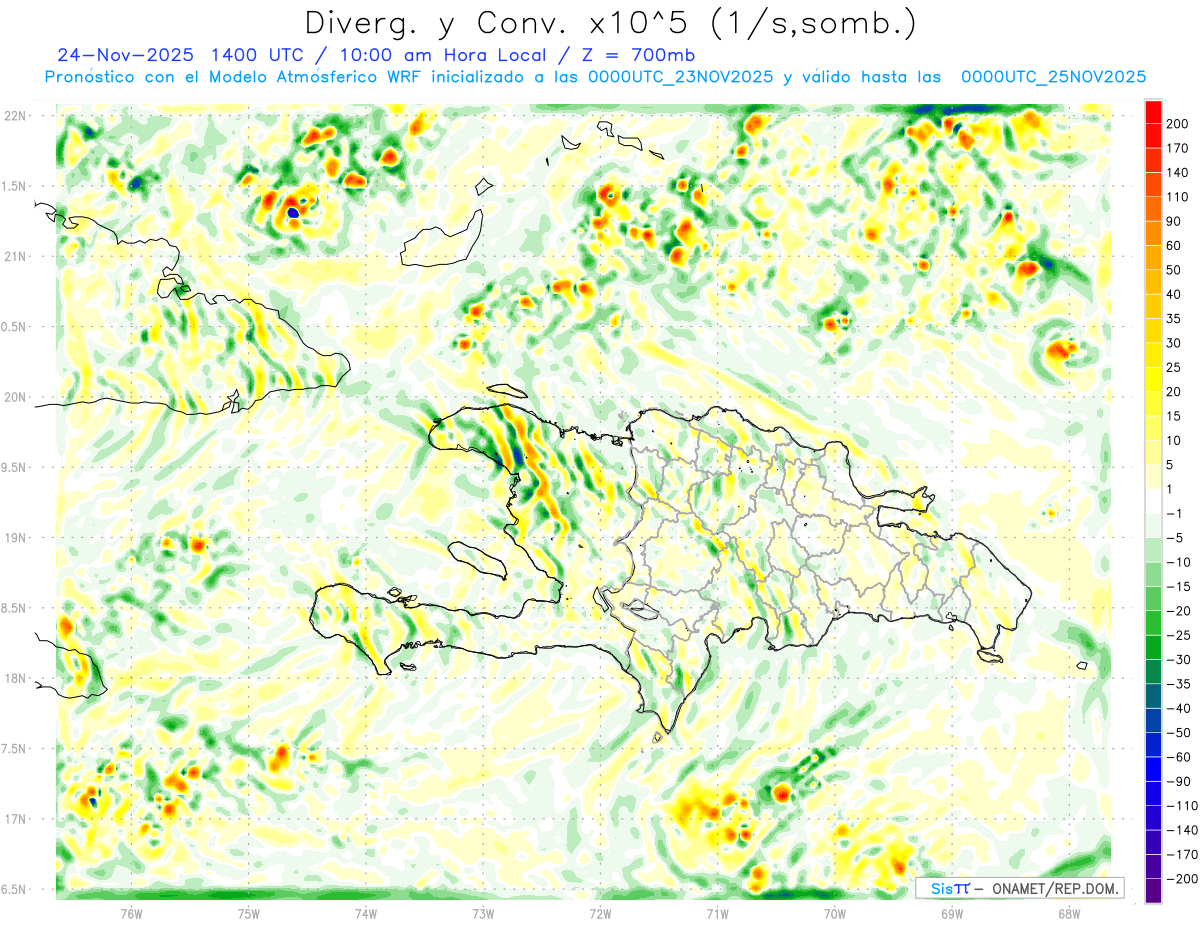Image resolution: width=1200 pixels, height=927 pixels.
Task: Click the colorbar value '-50'
Action: tap(1180, 733)
